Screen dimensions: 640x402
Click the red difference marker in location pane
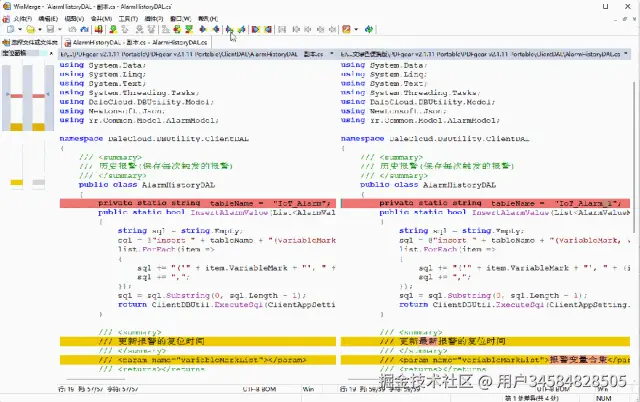point(16,96)
